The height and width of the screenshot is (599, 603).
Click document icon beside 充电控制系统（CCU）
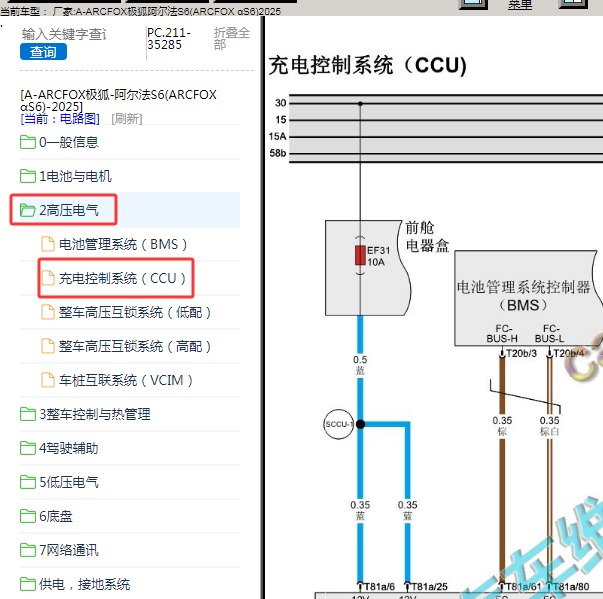coord(48,278)
